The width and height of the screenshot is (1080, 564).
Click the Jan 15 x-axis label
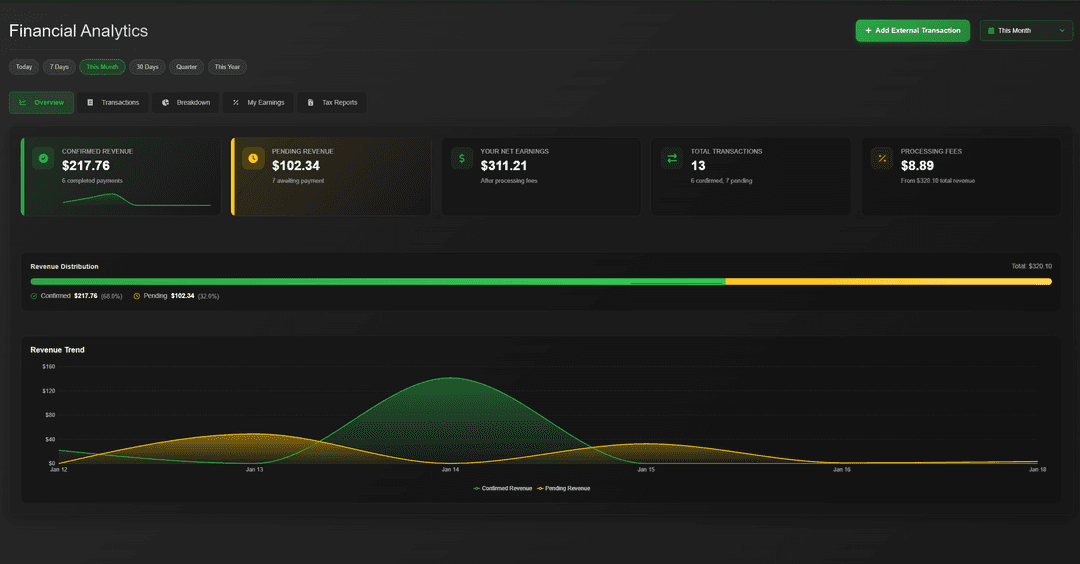click(646, 470)
